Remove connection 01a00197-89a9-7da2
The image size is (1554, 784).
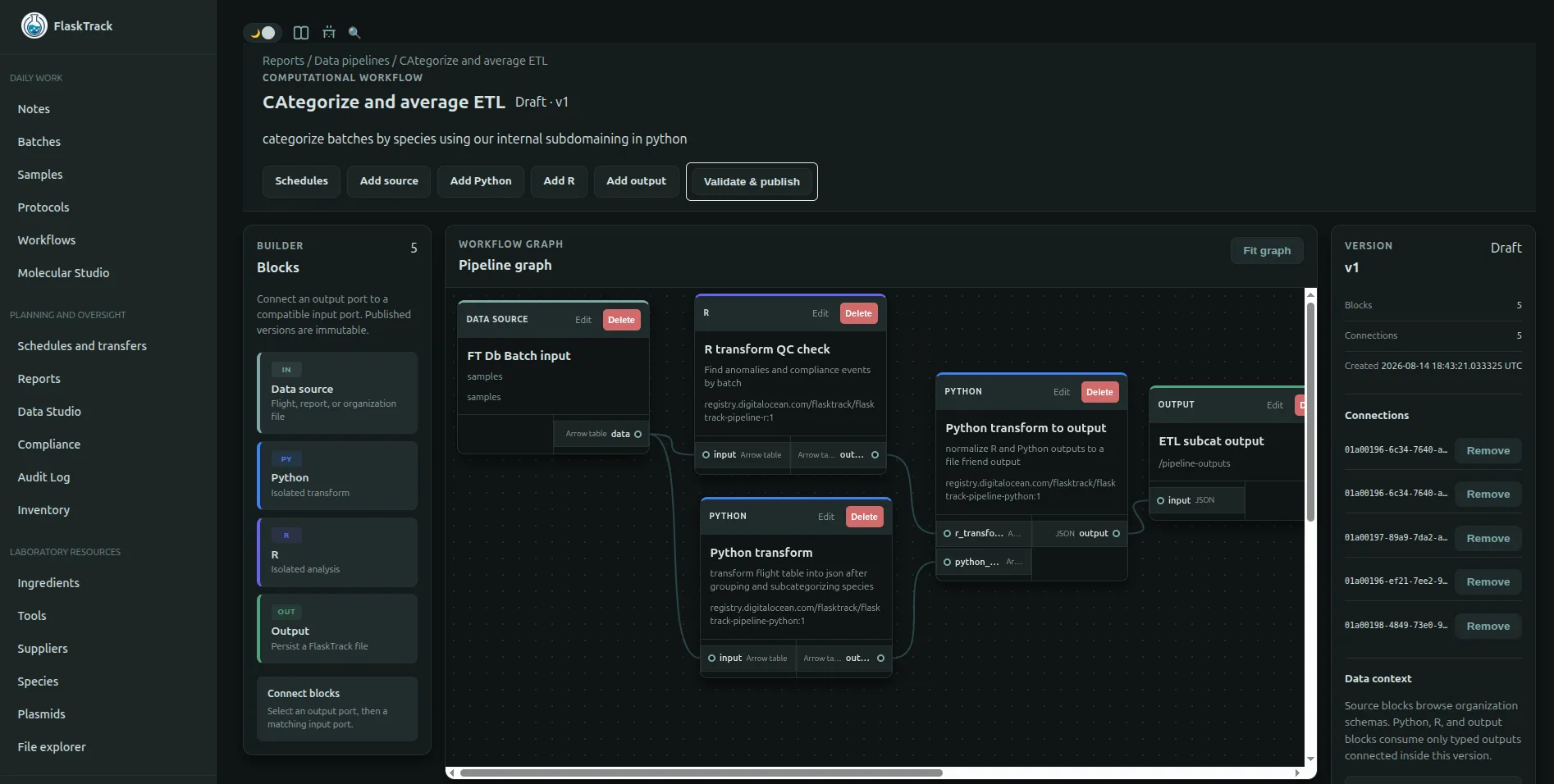[1488, 539]
